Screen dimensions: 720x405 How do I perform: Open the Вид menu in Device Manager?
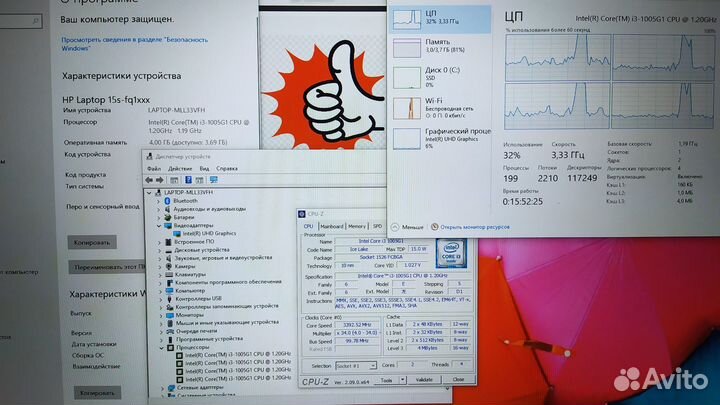click(204, 169)
